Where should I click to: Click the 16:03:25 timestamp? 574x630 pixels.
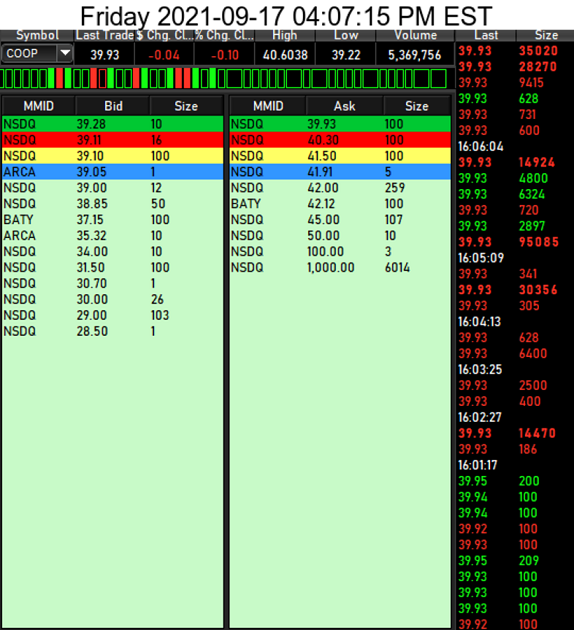[480, 370]
